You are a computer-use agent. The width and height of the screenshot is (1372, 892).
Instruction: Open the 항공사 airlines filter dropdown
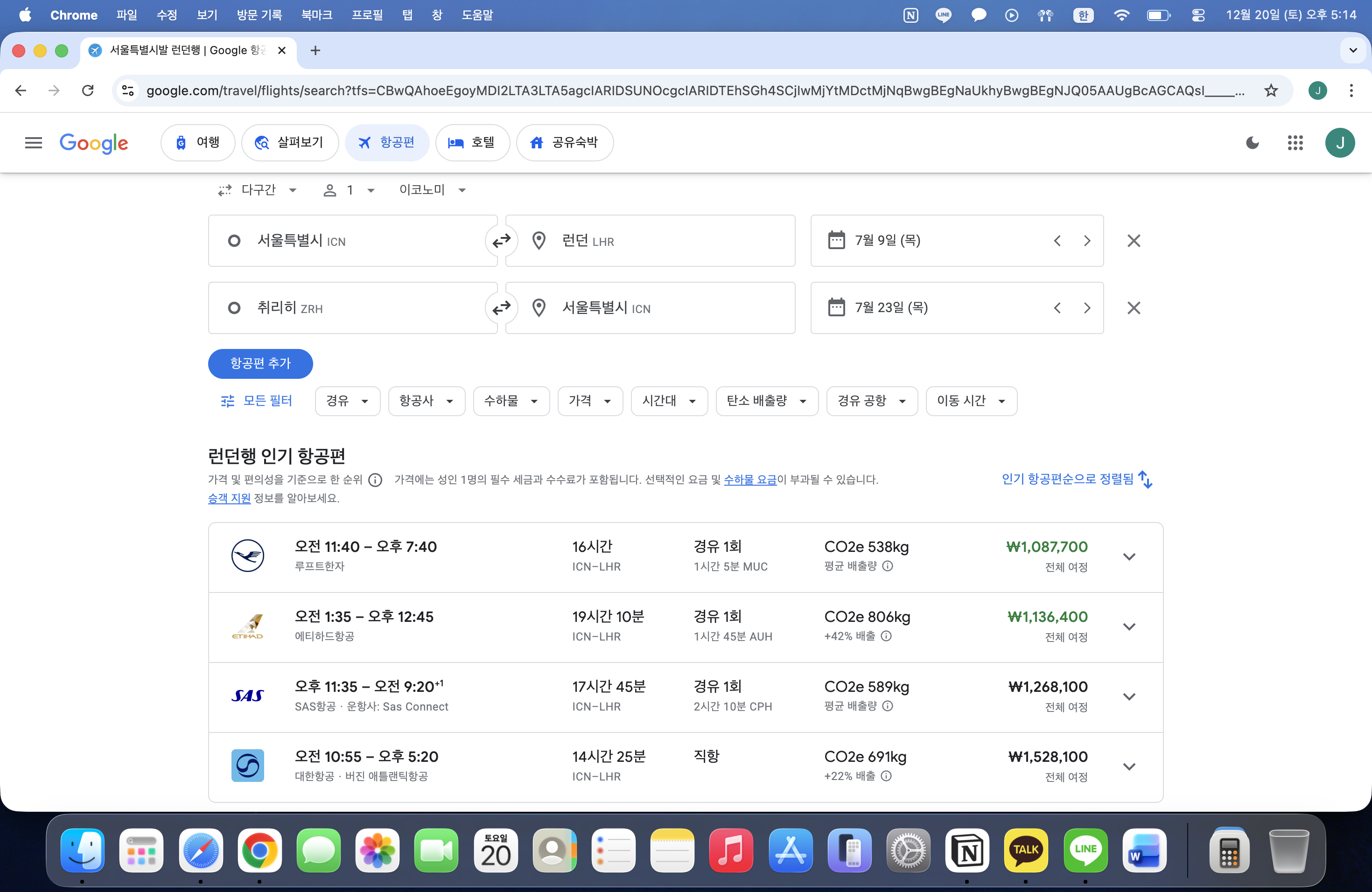tap(426, 400)
